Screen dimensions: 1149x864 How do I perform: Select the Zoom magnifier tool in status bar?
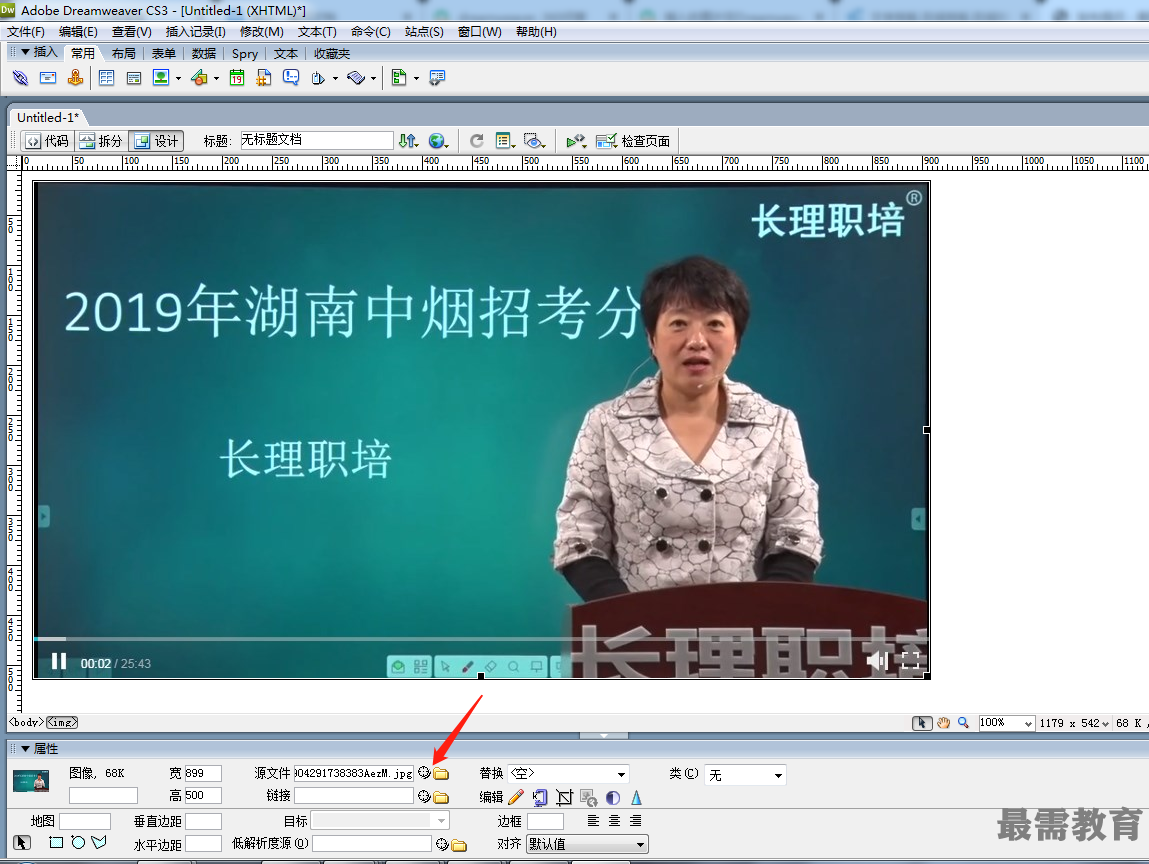click(x=963, y=723)
